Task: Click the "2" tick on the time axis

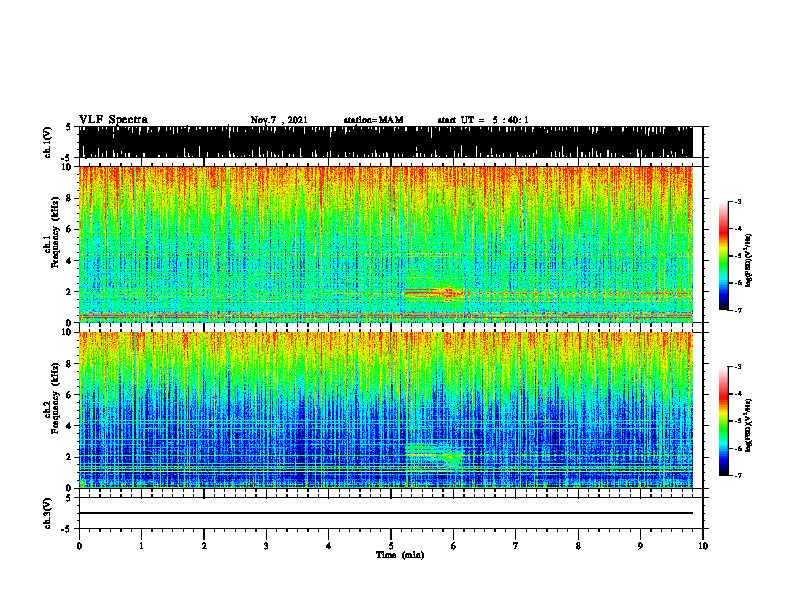Action: click(x=204, y=546)
